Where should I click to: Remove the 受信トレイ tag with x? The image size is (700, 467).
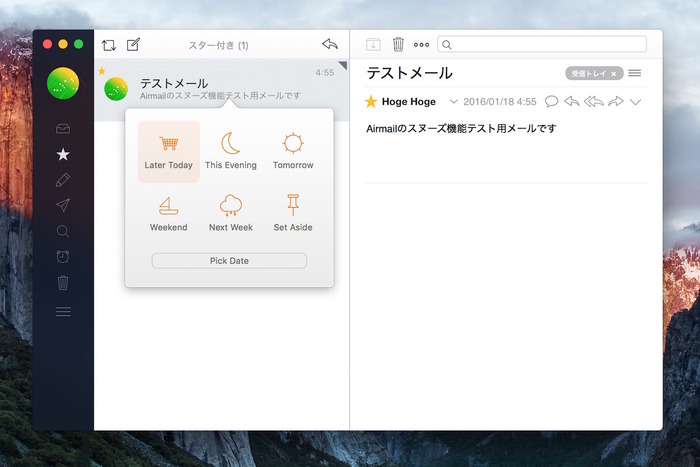tap(614, 74)
